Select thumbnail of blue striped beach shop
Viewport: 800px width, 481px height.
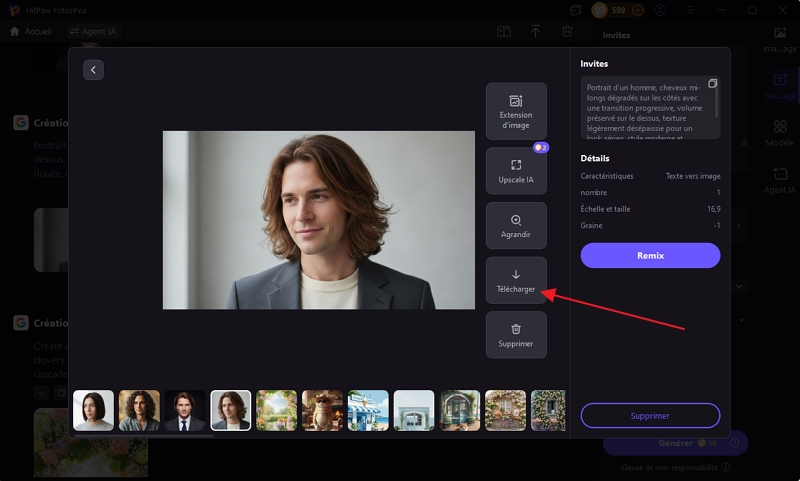[x=368, y=410]
